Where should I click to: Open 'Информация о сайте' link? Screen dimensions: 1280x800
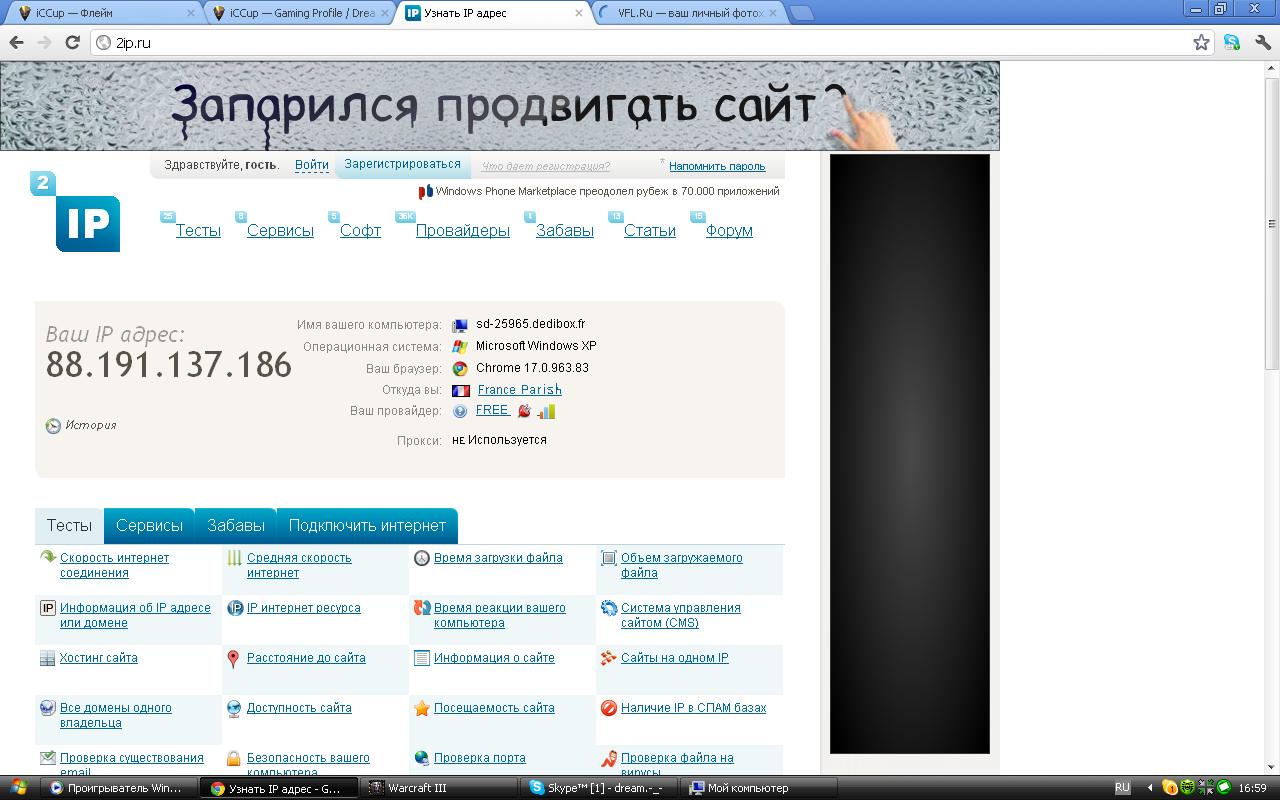tap(494, 658)
